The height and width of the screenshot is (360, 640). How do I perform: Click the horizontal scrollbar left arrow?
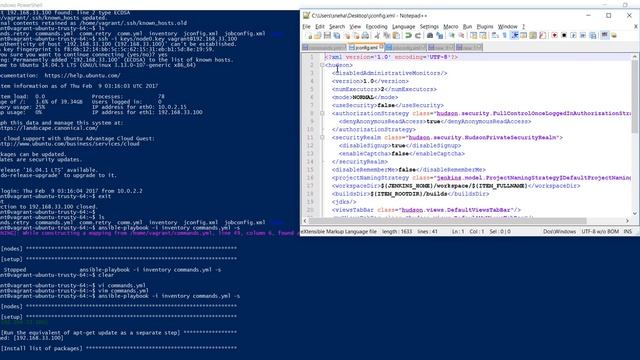pos(305,221)
